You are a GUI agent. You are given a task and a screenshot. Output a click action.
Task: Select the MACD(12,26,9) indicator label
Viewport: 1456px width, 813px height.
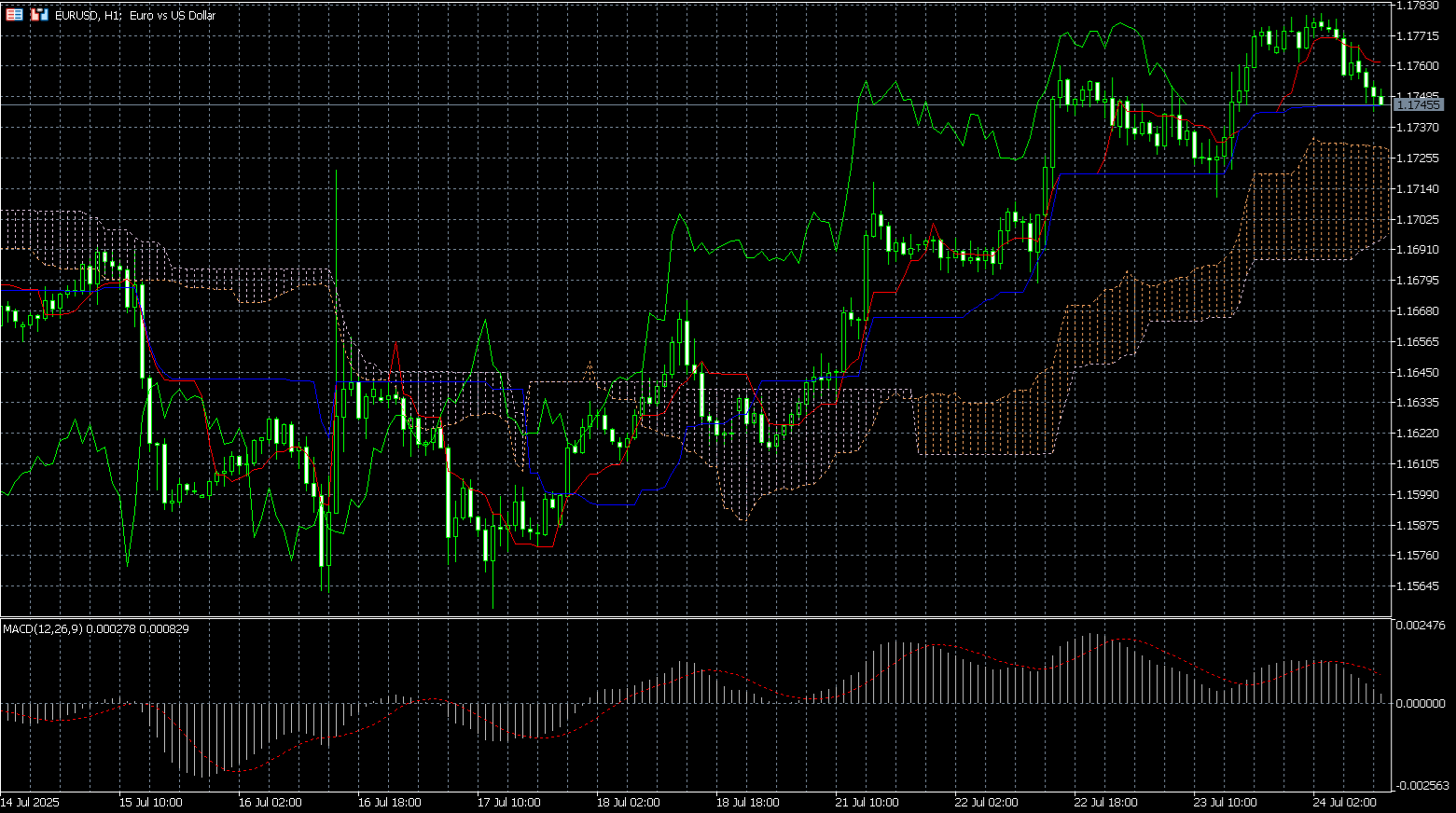coord(96,629)
